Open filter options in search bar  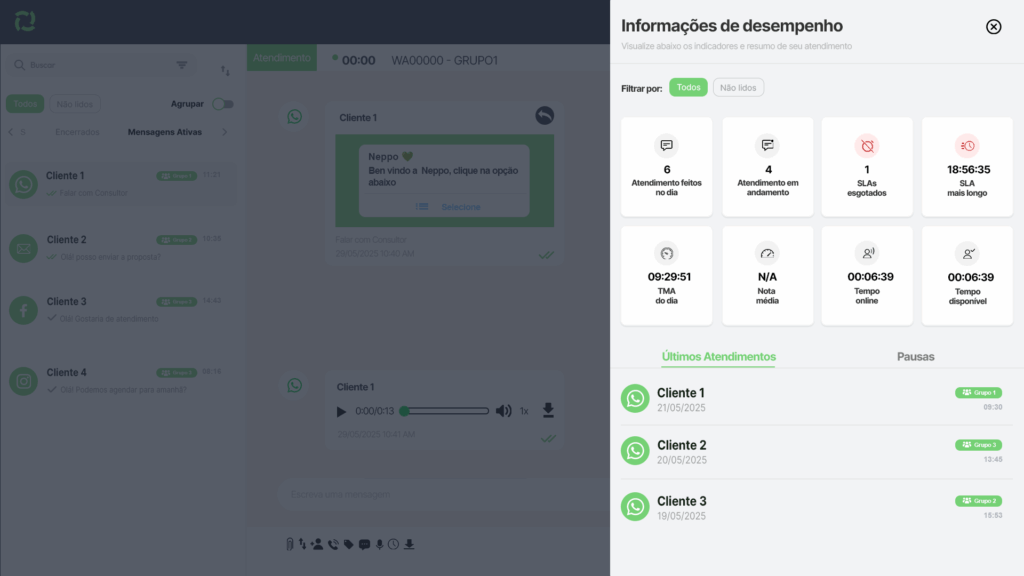click(x=182, y=65)
